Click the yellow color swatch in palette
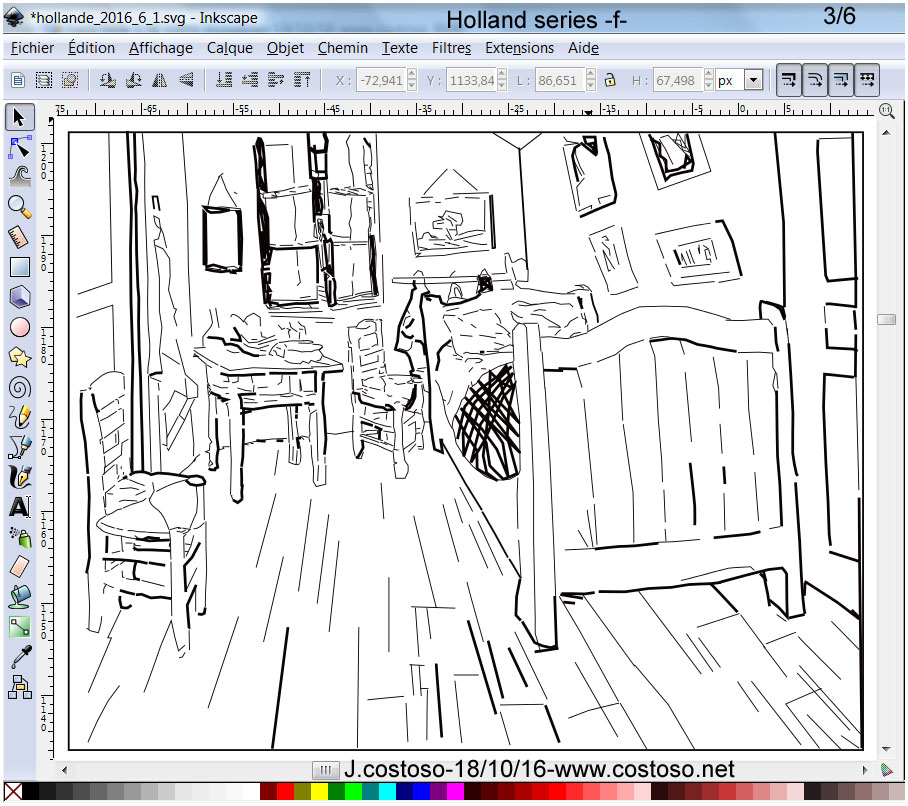 pos(319,793)
